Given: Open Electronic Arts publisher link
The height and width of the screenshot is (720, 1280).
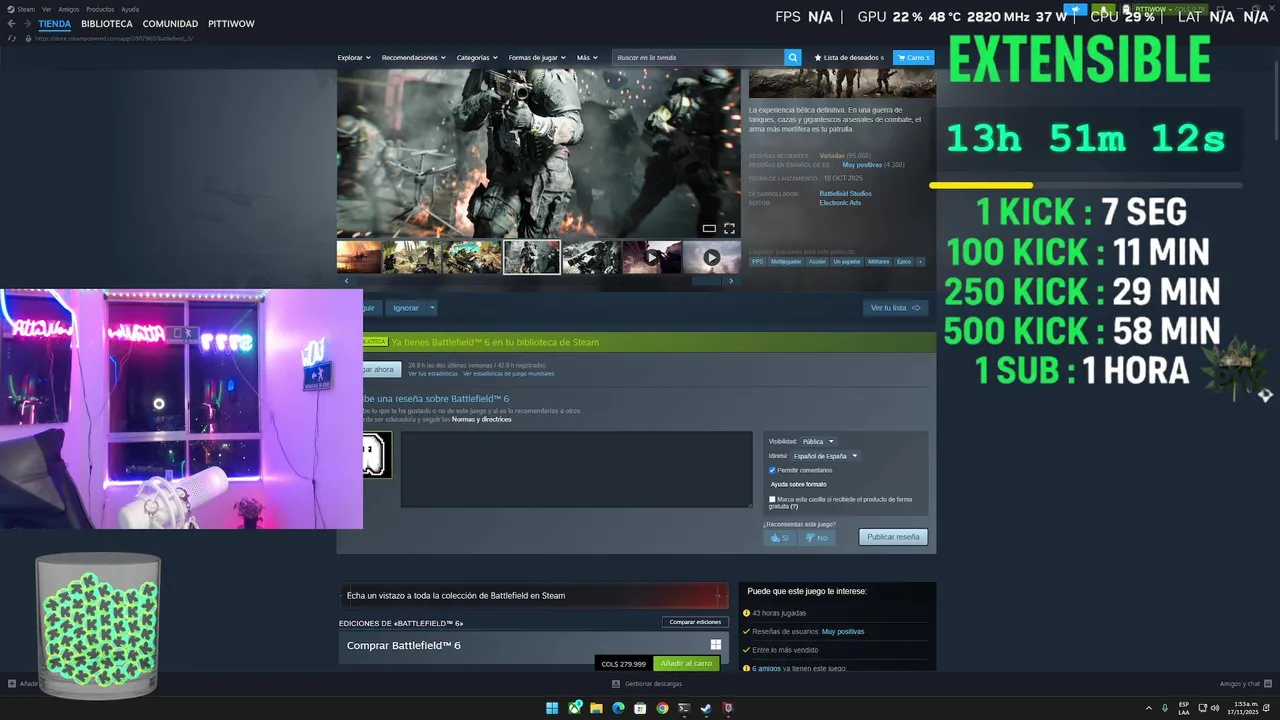Looking at the screenshot, I should 840,203.
